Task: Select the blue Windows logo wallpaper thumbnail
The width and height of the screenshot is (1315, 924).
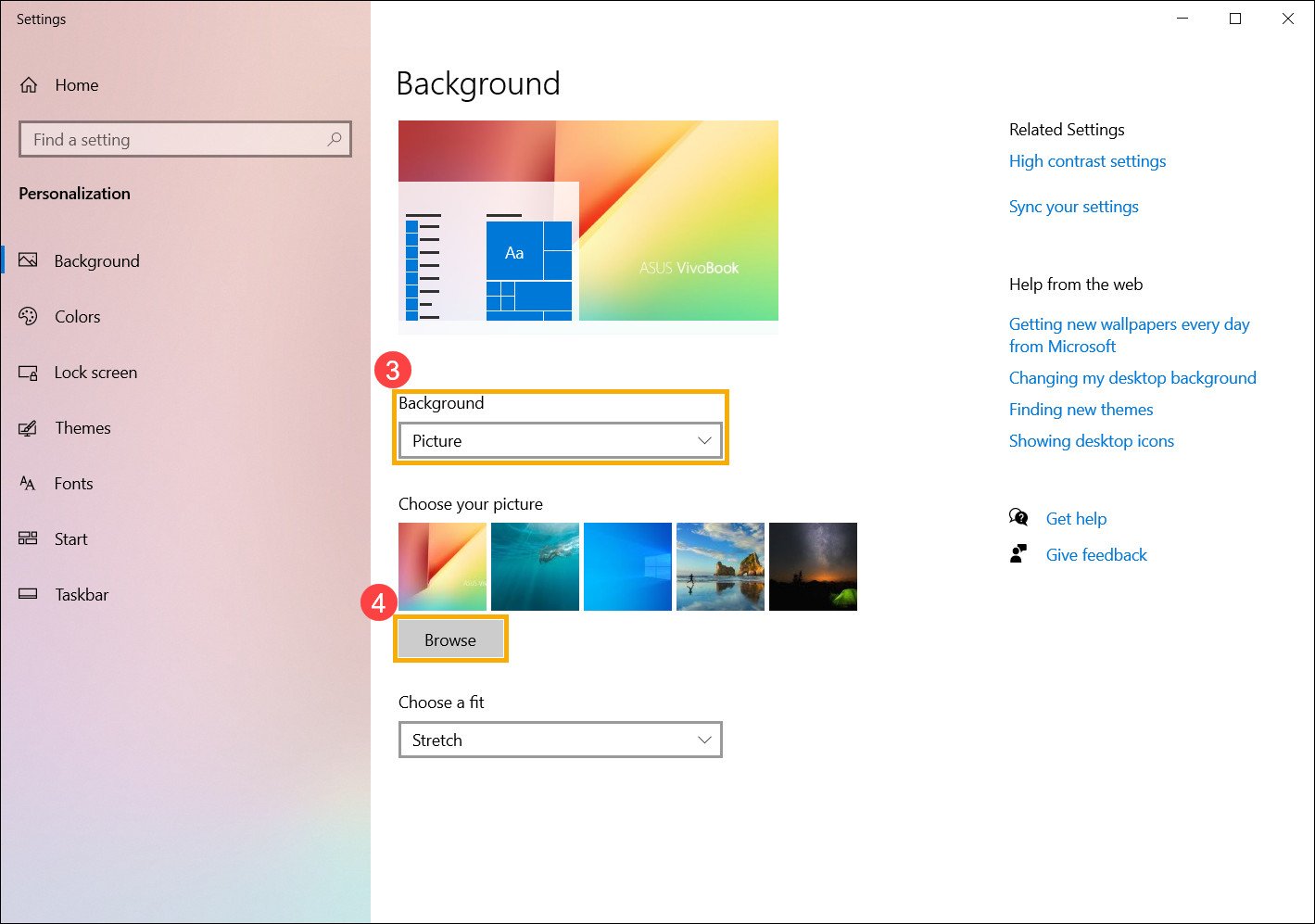Action: pyautogui.click(x=627, y=566)
